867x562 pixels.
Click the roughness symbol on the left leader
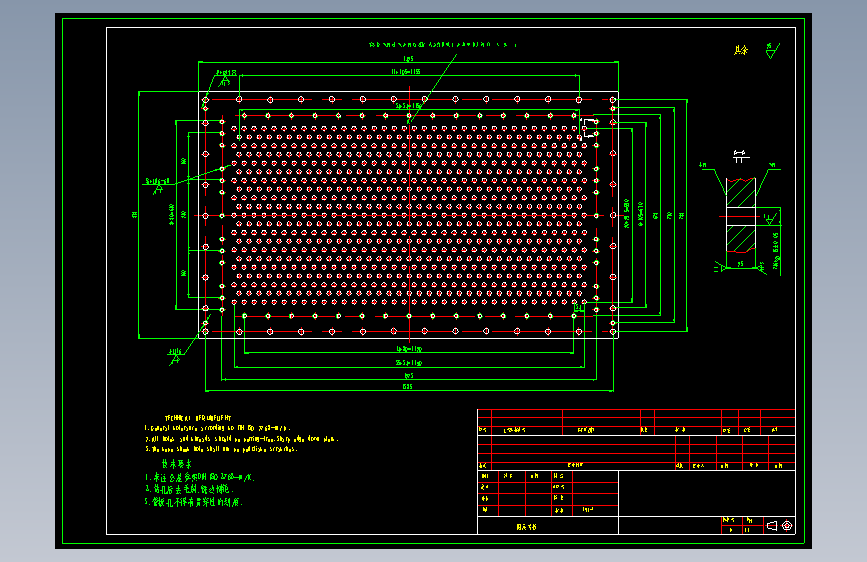click(158, 189)
